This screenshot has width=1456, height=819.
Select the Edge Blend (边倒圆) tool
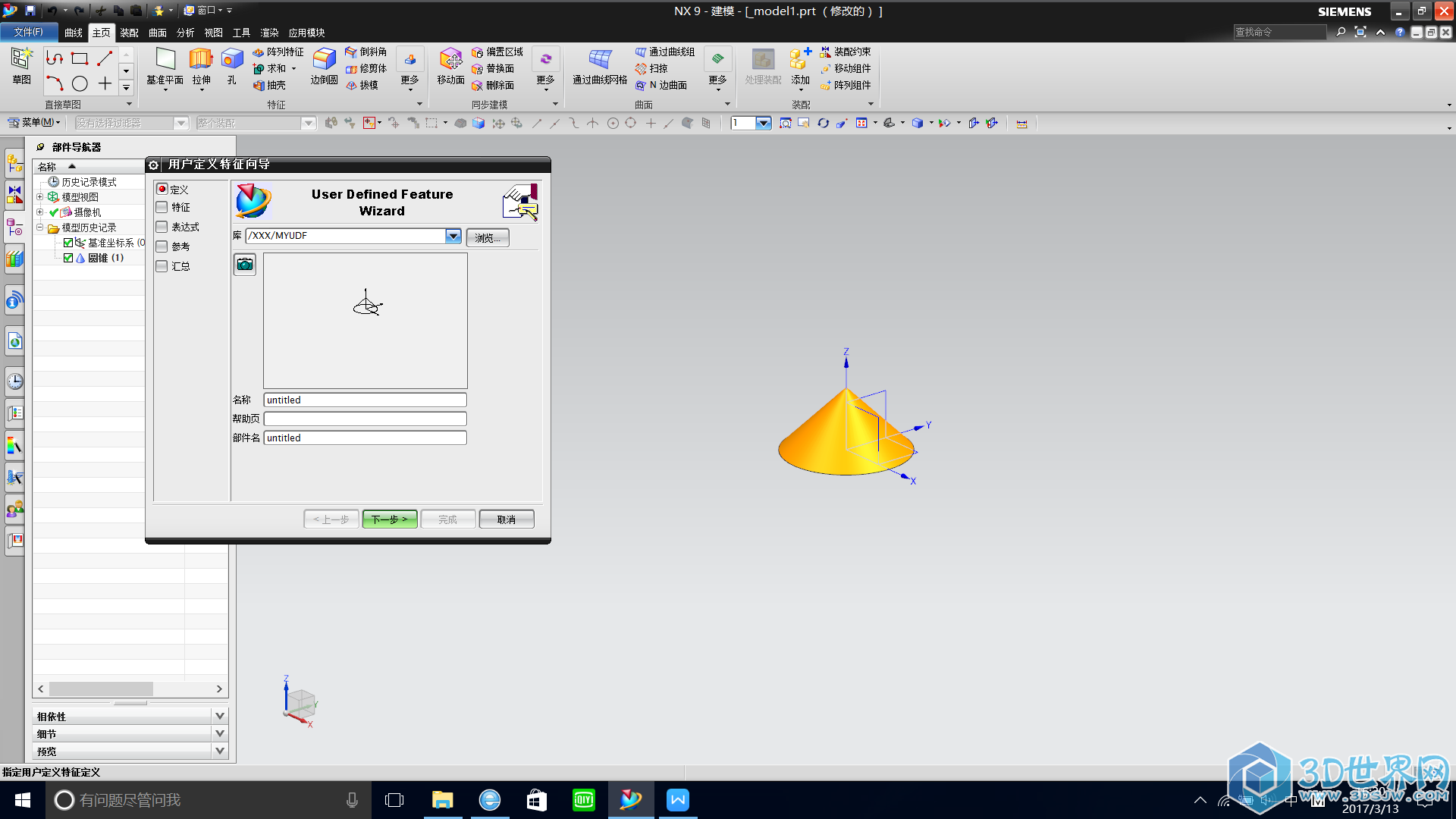[324, 66]
